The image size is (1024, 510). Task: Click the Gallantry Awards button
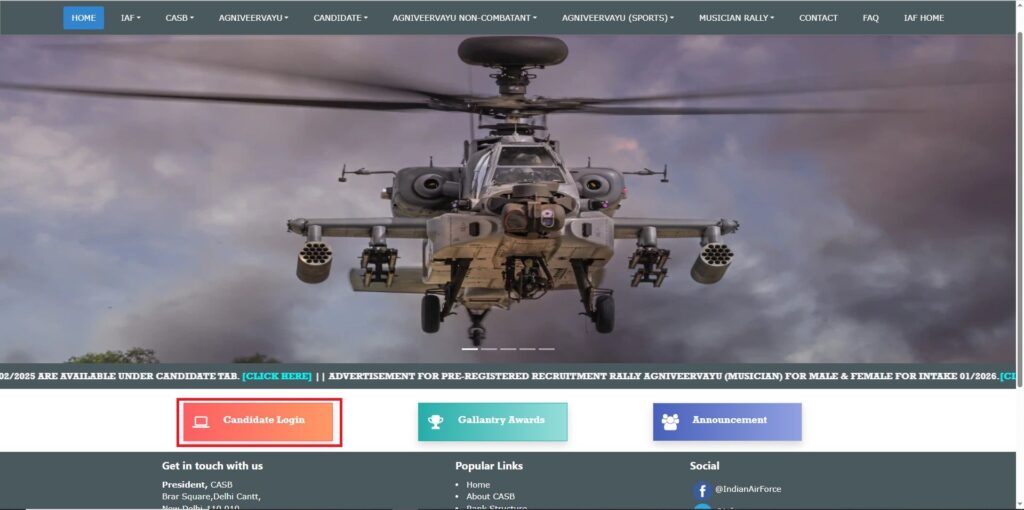click(492, 421)
